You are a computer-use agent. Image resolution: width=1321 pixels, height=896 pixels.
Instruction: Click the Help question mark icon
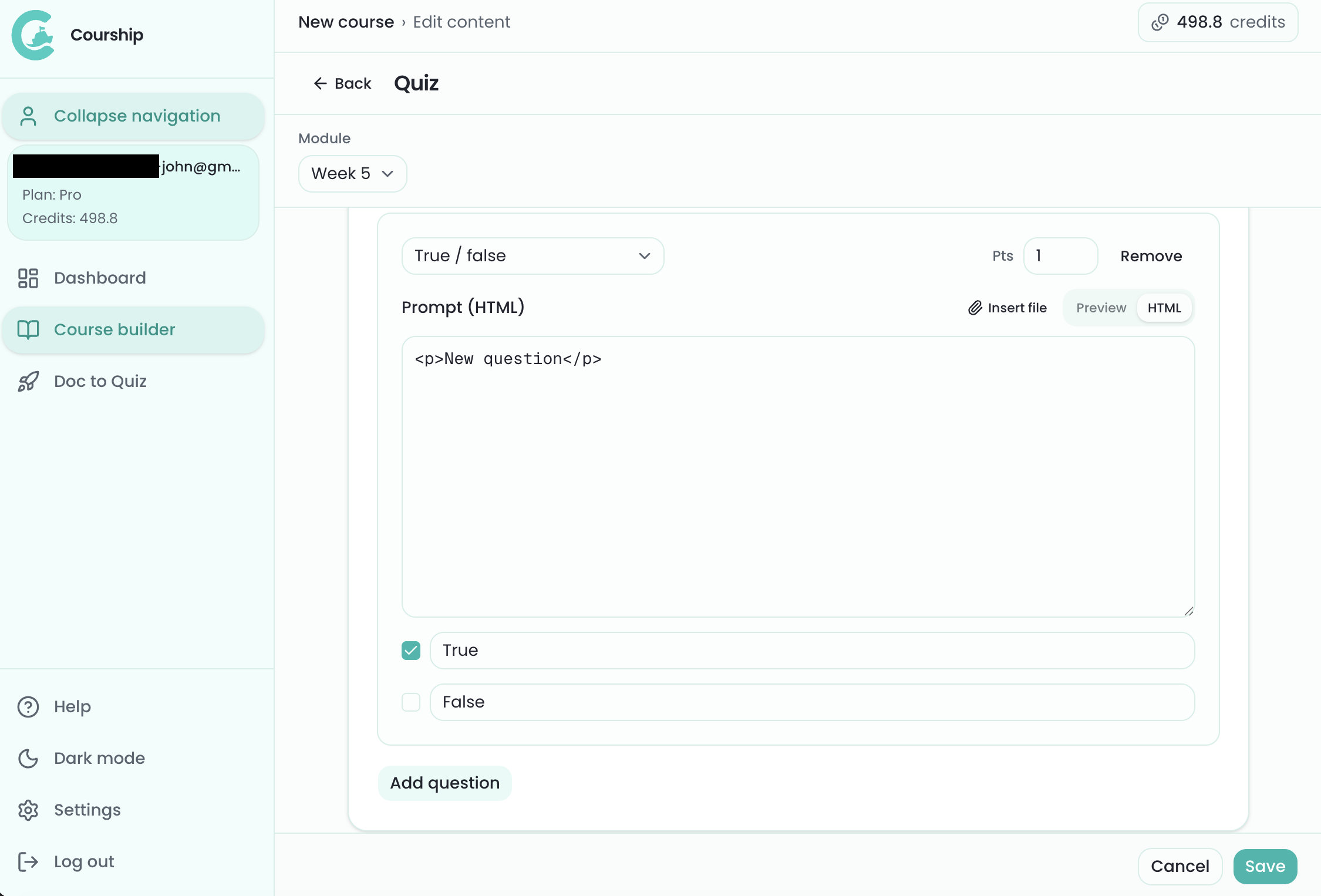(x=28, y=707)
